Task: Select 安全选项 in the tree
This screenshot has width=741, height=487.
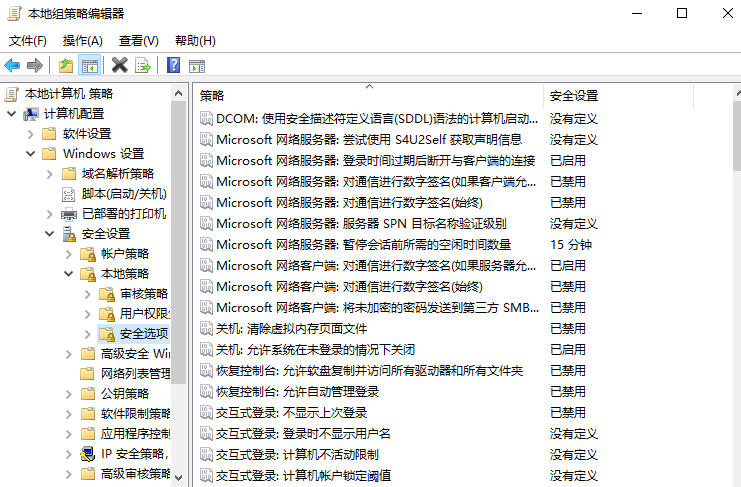Action: pos(144,334)
